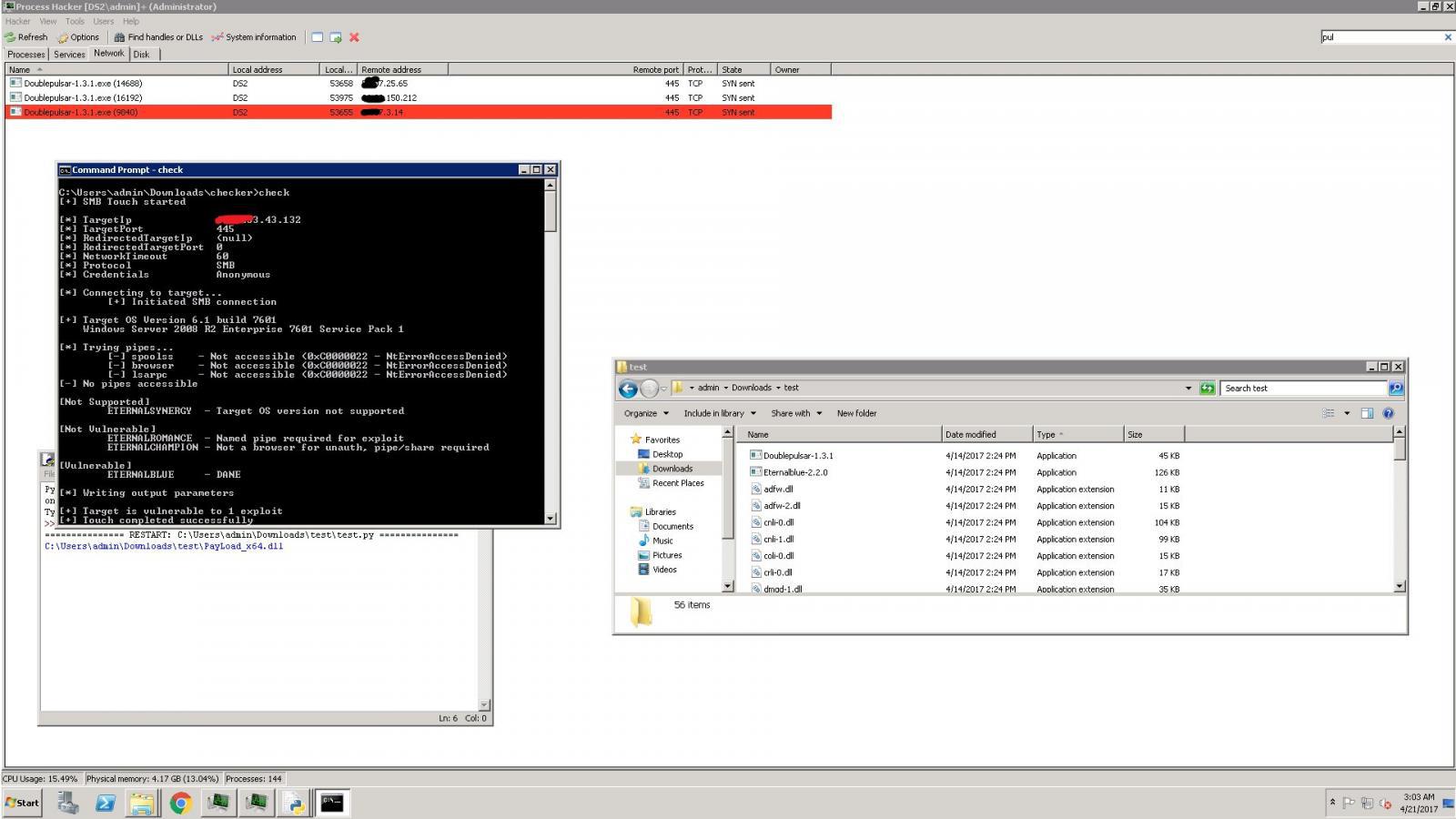Switch to the Disk tab
This screenshot has width=1456, height=819.
pos(141,55)
